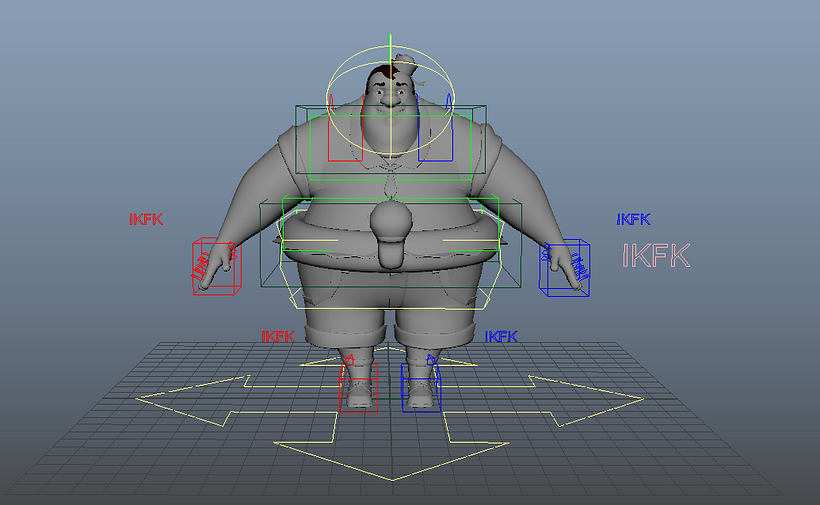Screen dimensions: 820x505
Task: Select the small red toe controller above the foot
Action: 349,359
